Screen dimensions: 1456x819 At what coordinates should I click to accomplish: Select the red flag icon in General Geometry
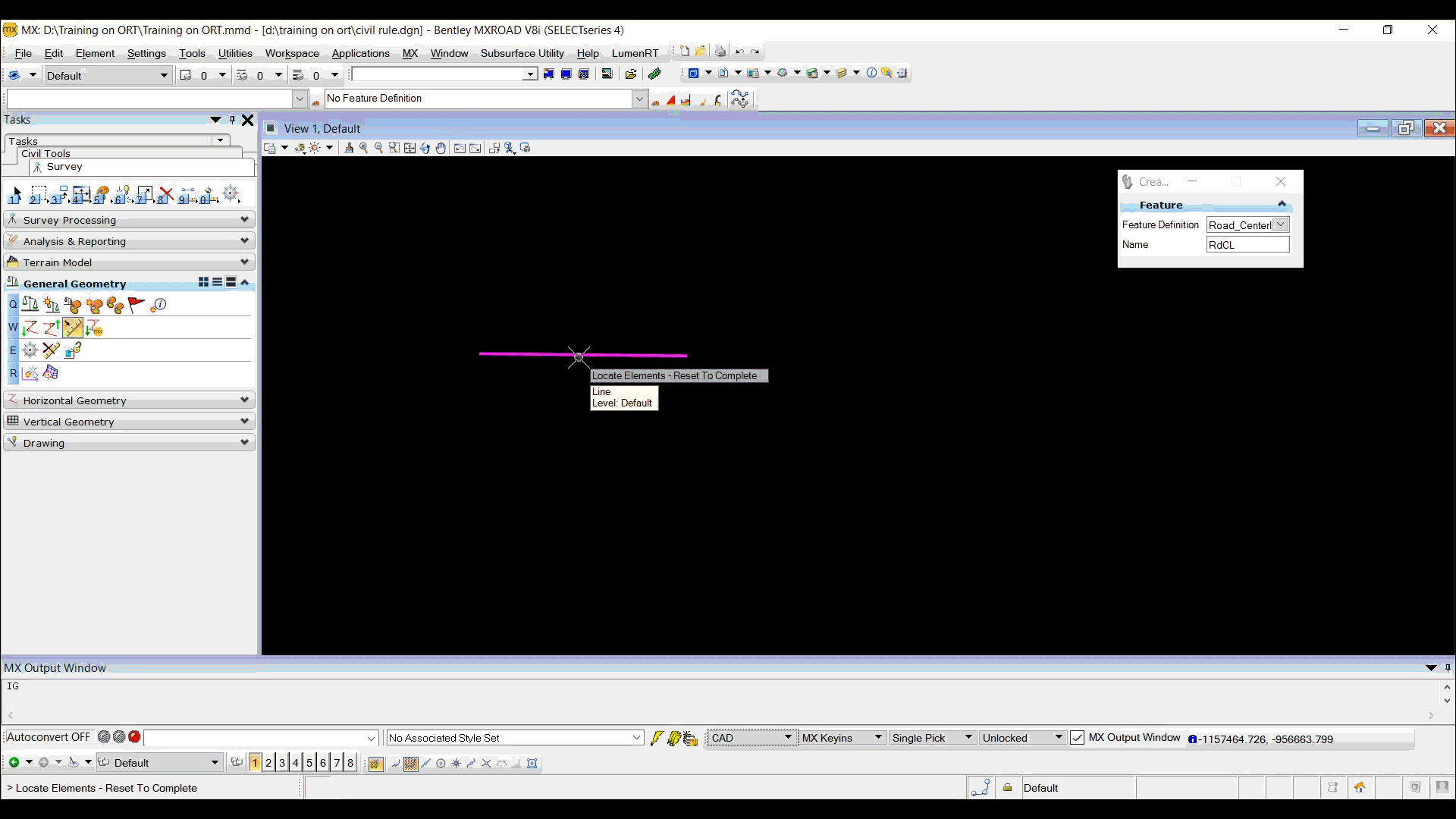(x=136, y=305)
